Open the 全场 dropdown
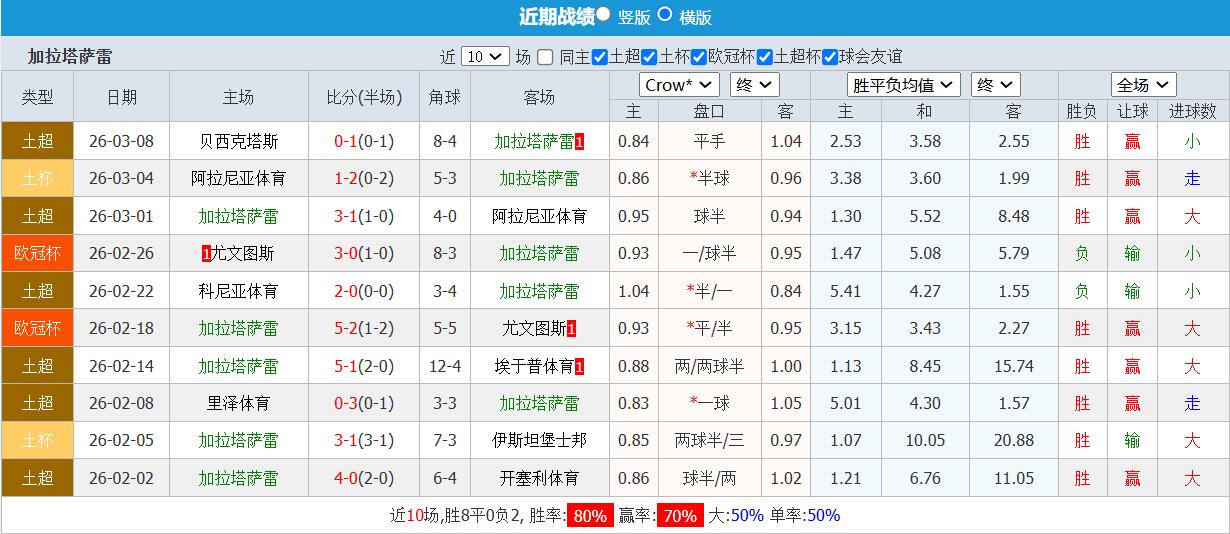 point(1143,85)
